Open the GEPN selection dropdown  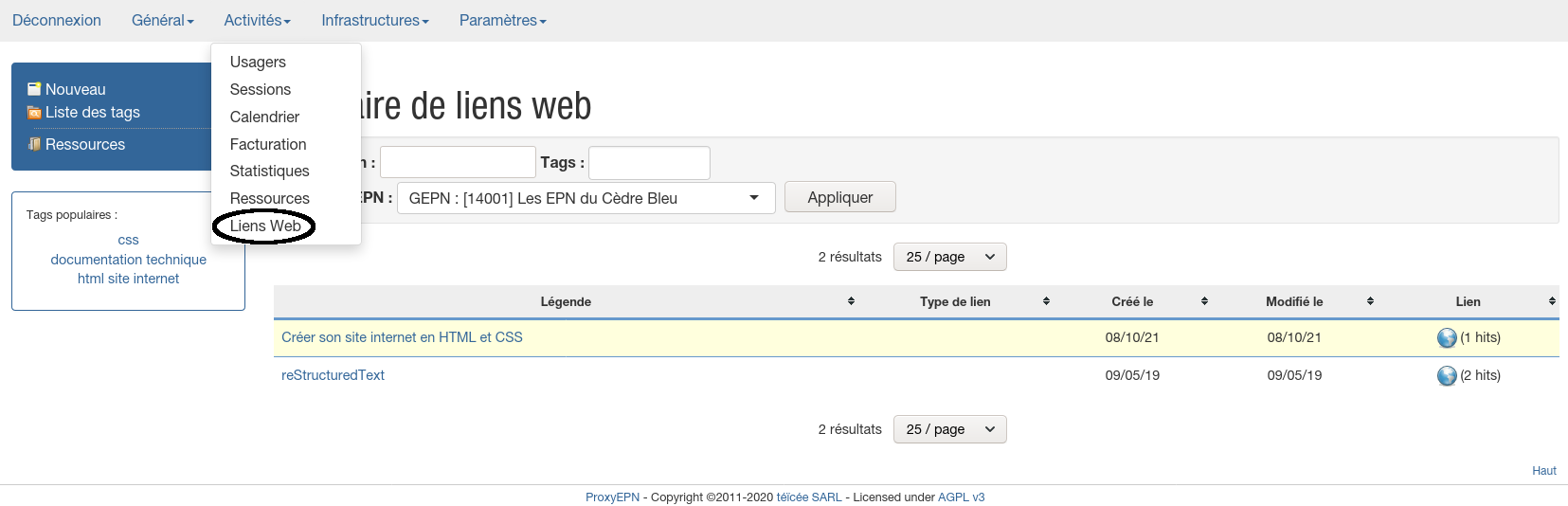[586, 198]
